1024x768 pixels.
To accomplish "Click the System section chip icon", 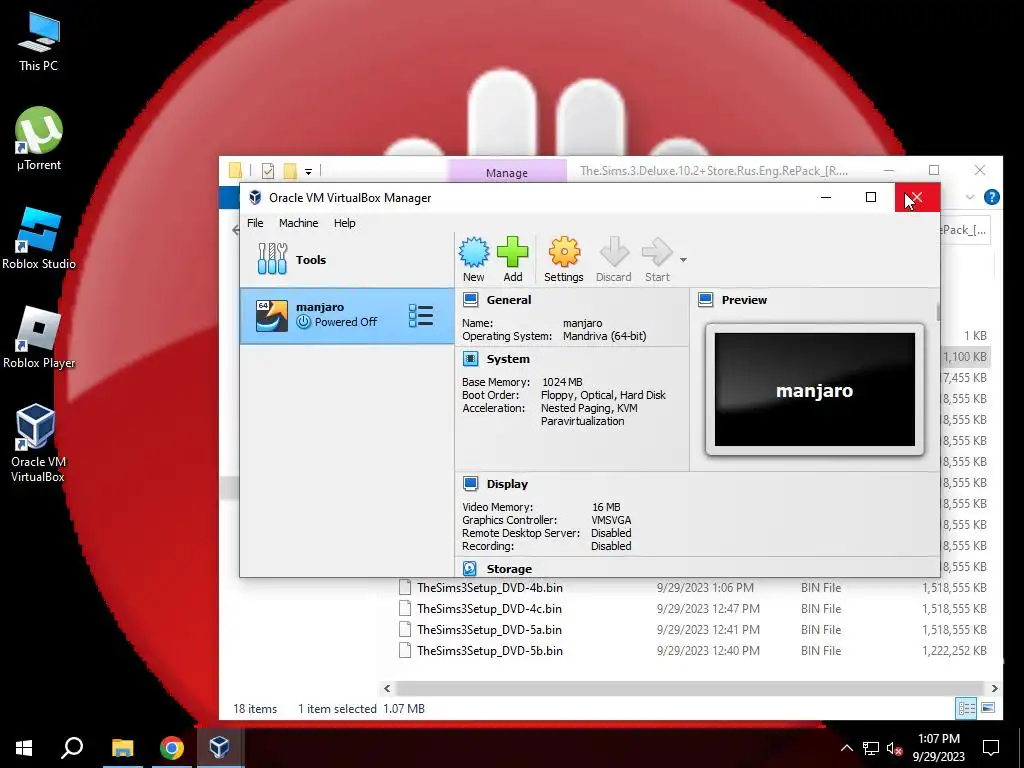I will tap(470, 359).
